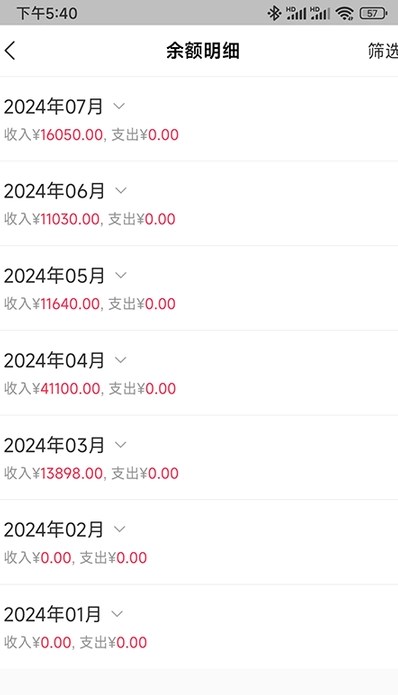Tap the 下午5:40 clock in status bar
Screen dimensions: 398x695
point(47,13)
